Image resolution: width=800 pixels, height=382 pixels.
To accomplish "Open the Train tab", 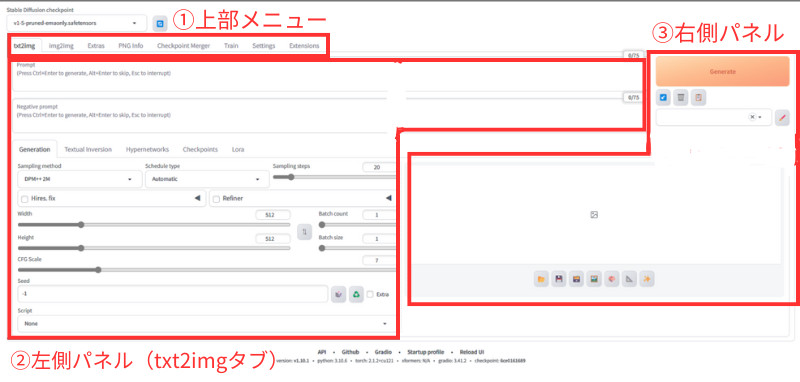I will [231, 46].
